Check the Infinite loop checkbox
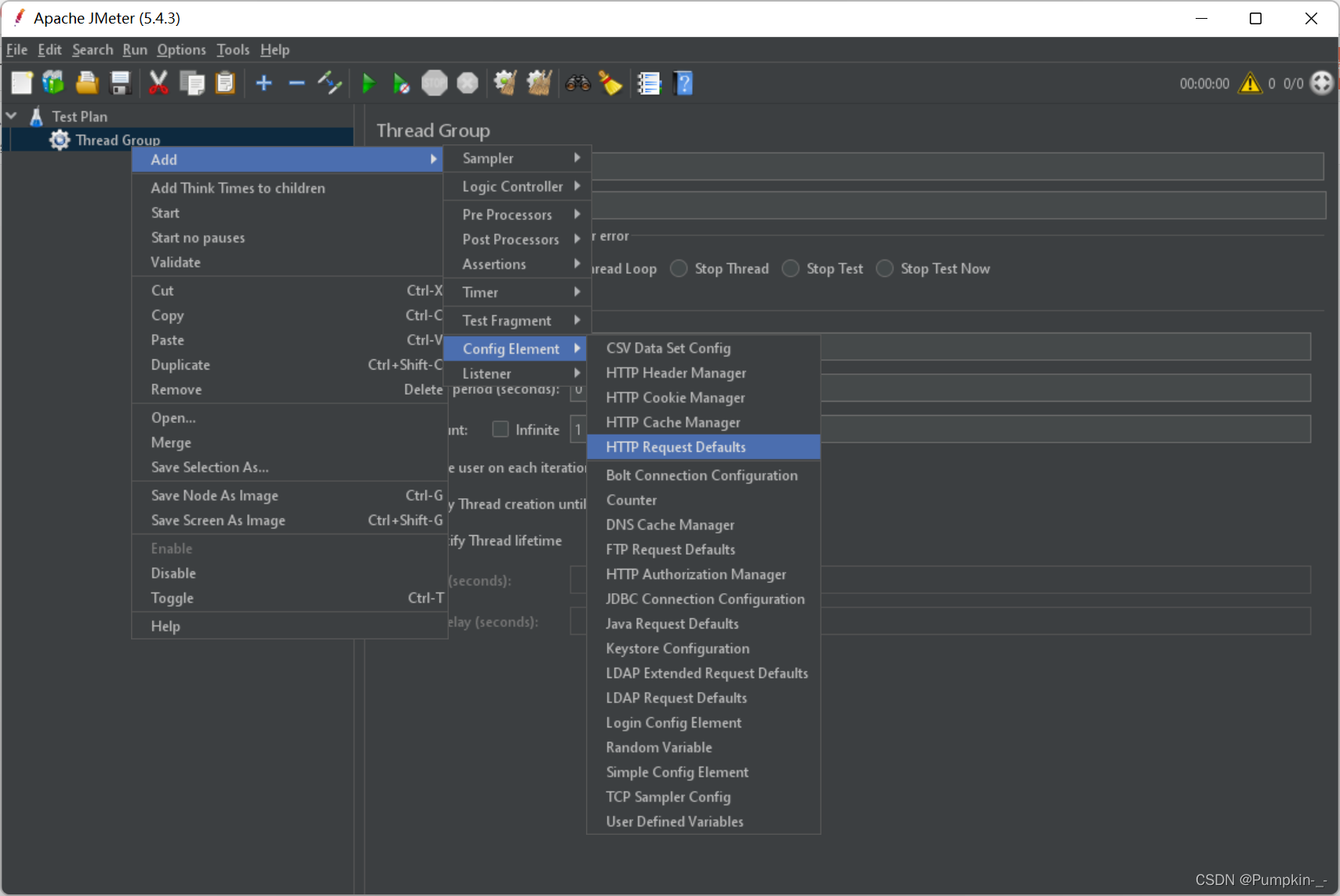The width and height of the screenshot is (1340, 896). pyautogui.click(x=500, y=429)
